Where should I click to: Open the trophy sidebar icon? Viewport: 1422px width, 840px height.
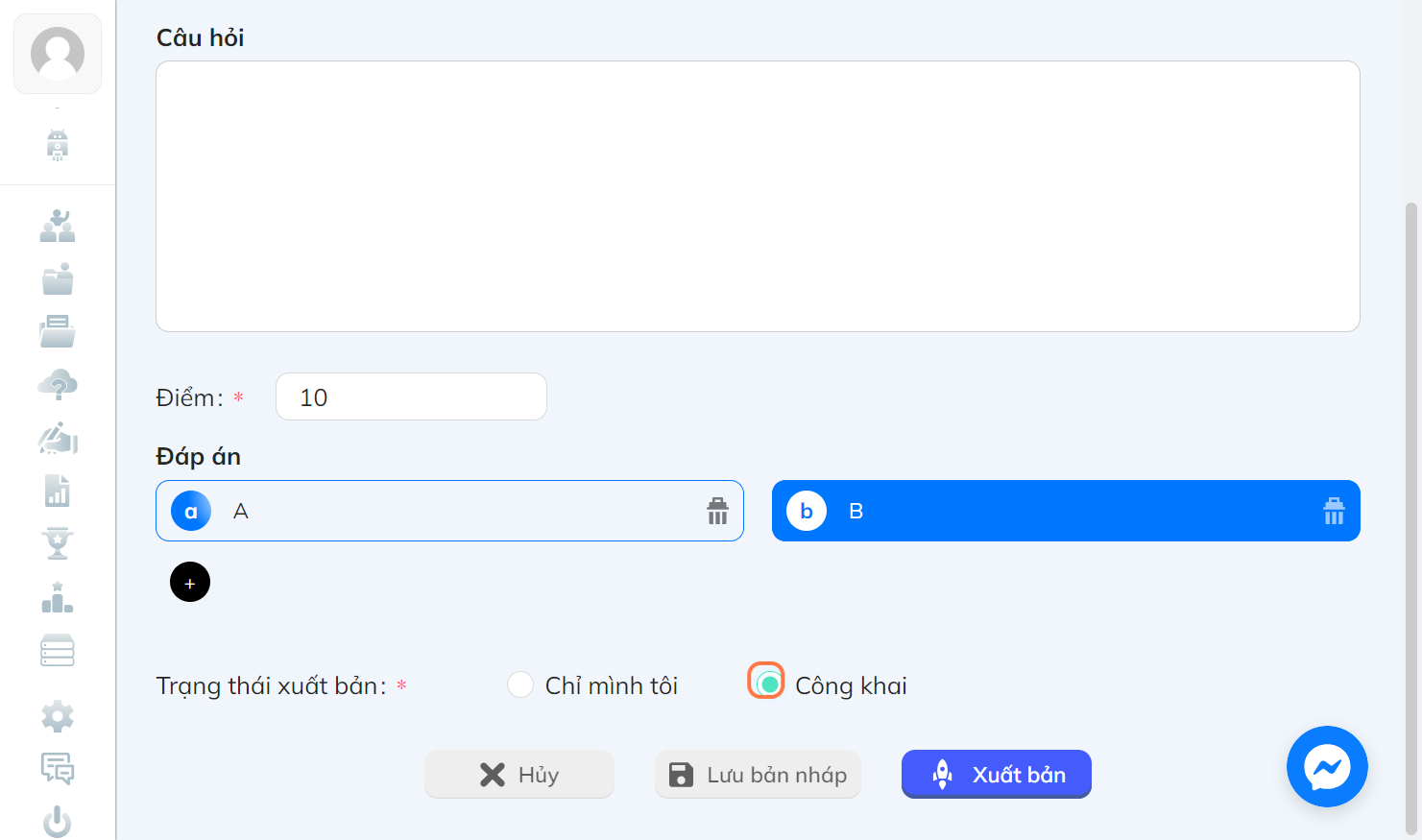tap(58, 543)
